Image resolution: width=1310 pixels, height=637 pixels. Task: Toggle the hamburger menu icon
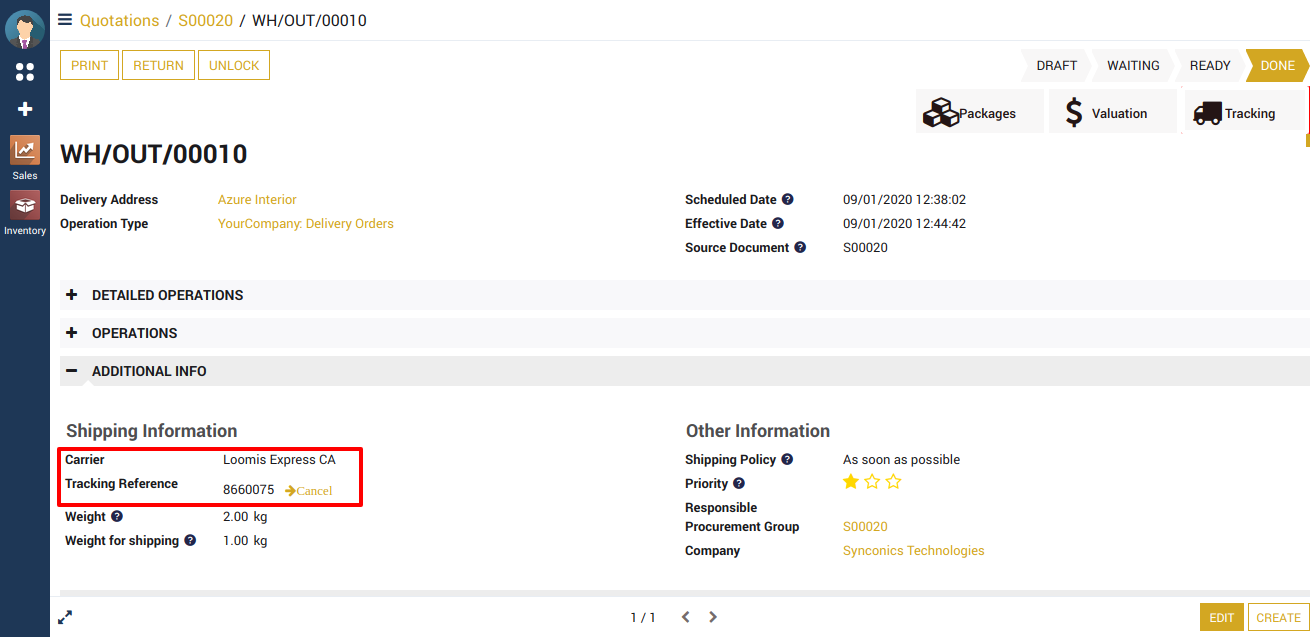65,20
